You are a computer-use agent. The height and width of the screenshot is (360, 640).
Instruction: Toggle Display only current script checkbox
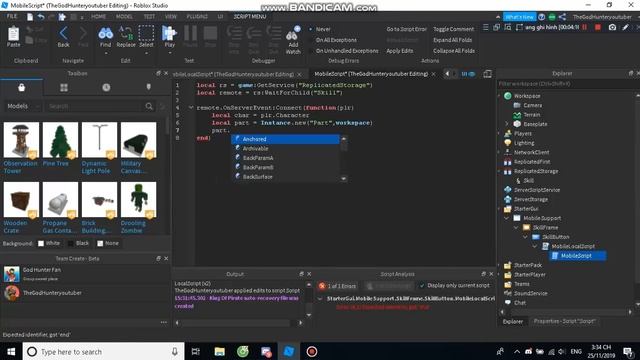(x=422, y=286)
